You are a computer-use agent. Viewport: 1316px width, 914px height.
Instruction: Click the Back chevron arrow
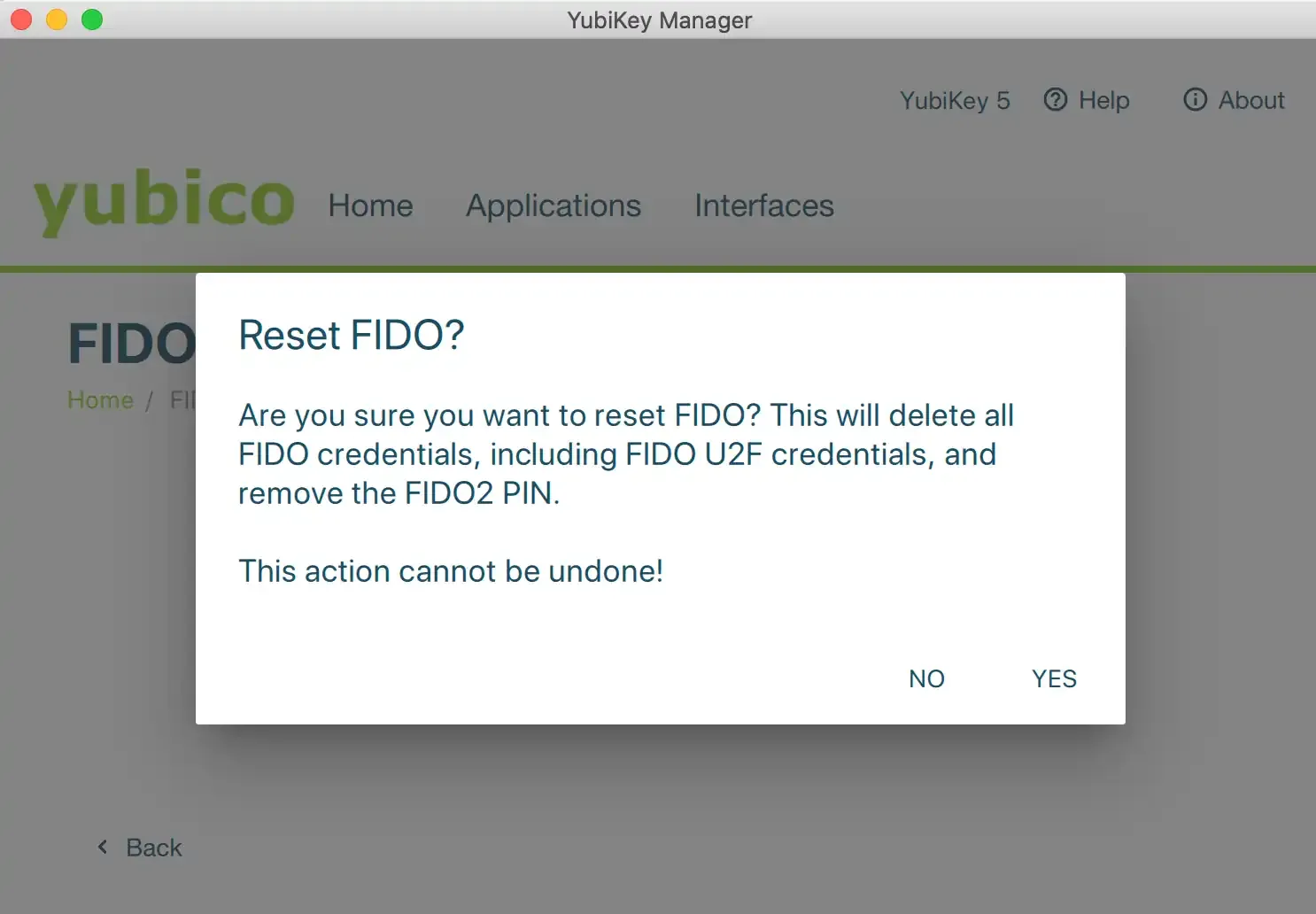(x=103, y=848)
